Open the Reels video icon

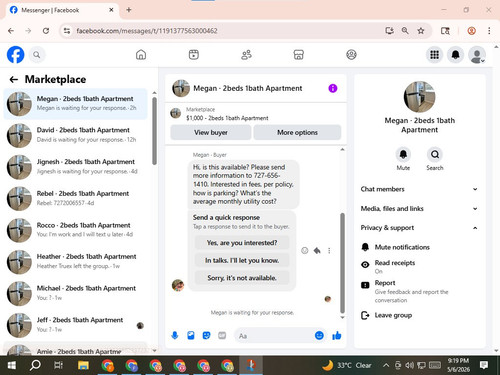coord(194,55)
